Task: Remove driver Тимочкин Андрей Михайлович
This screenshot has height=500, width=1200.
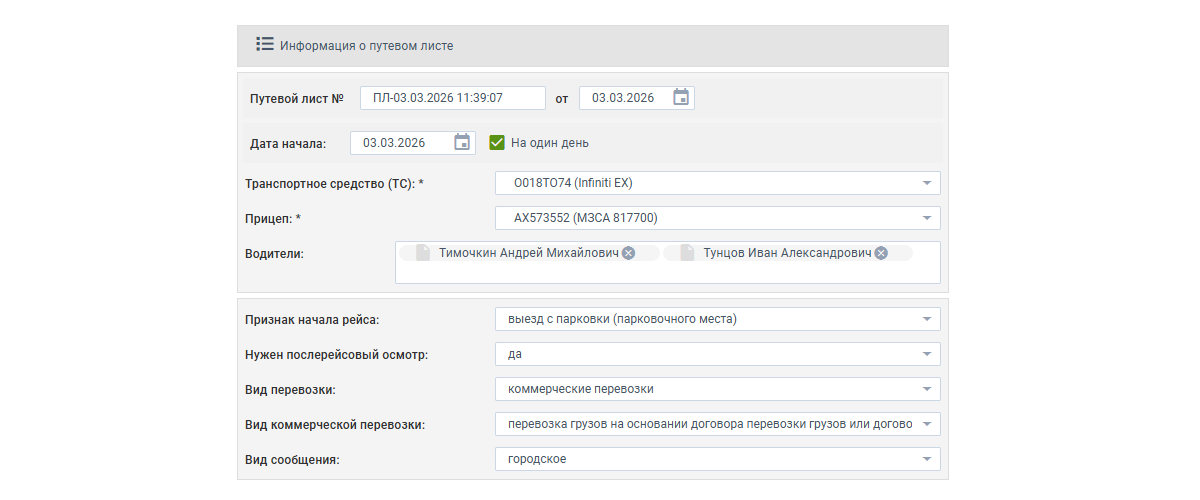Action: click(628, 254)
